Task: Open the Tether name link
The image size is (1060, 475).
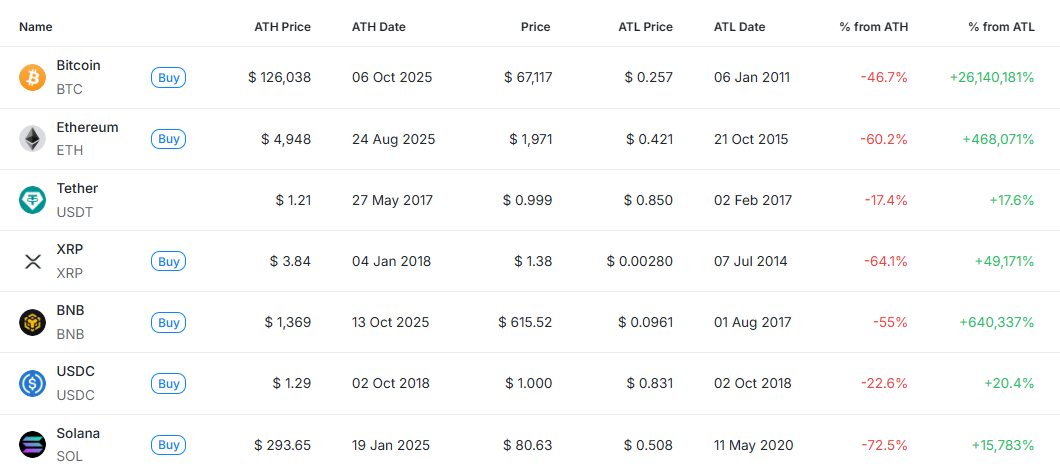Action: (77, 188)
